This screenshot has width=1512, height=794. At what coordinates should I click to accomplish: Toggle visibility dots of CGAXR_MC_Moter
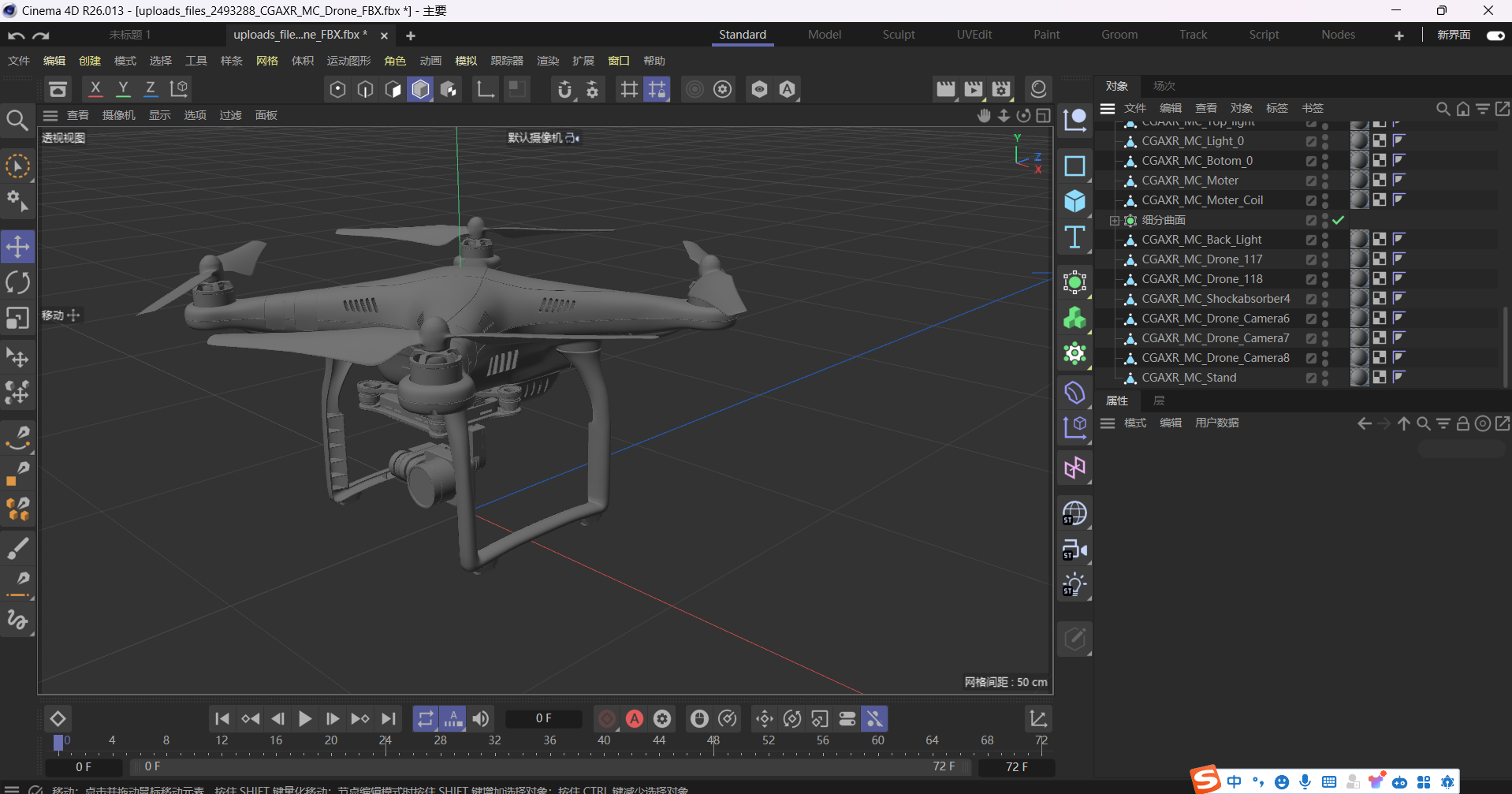1325,181
